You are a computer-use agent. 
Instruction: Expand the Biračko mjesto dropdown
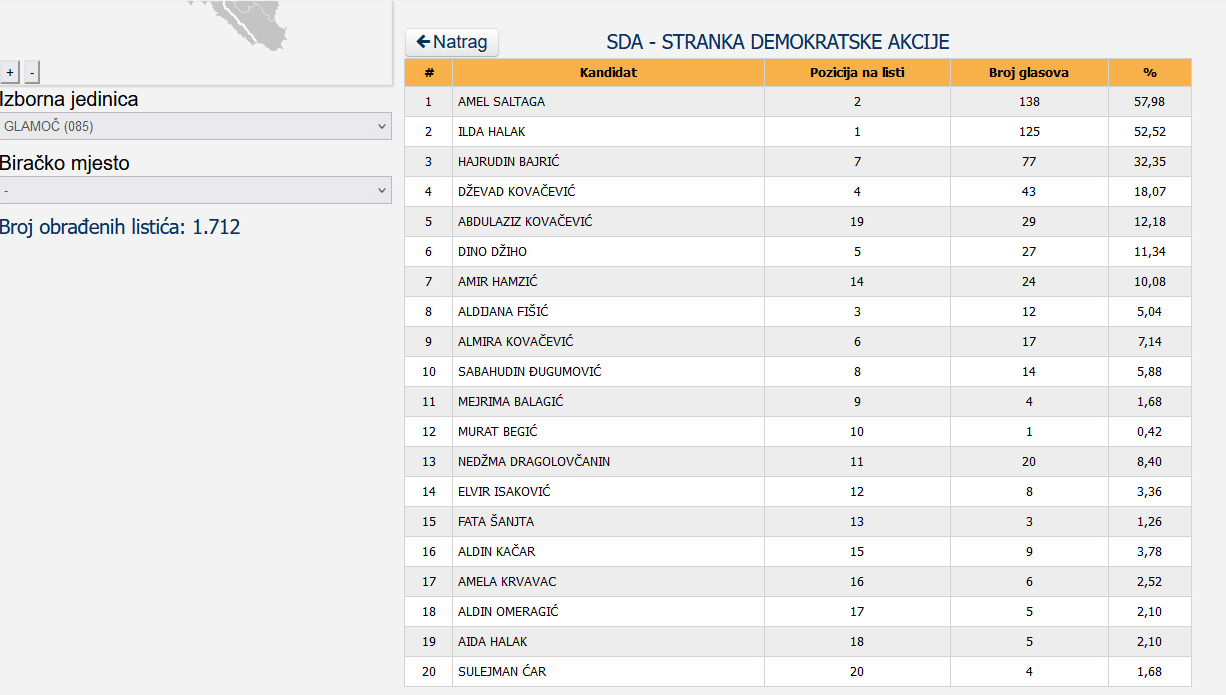[x=196, y=190]
